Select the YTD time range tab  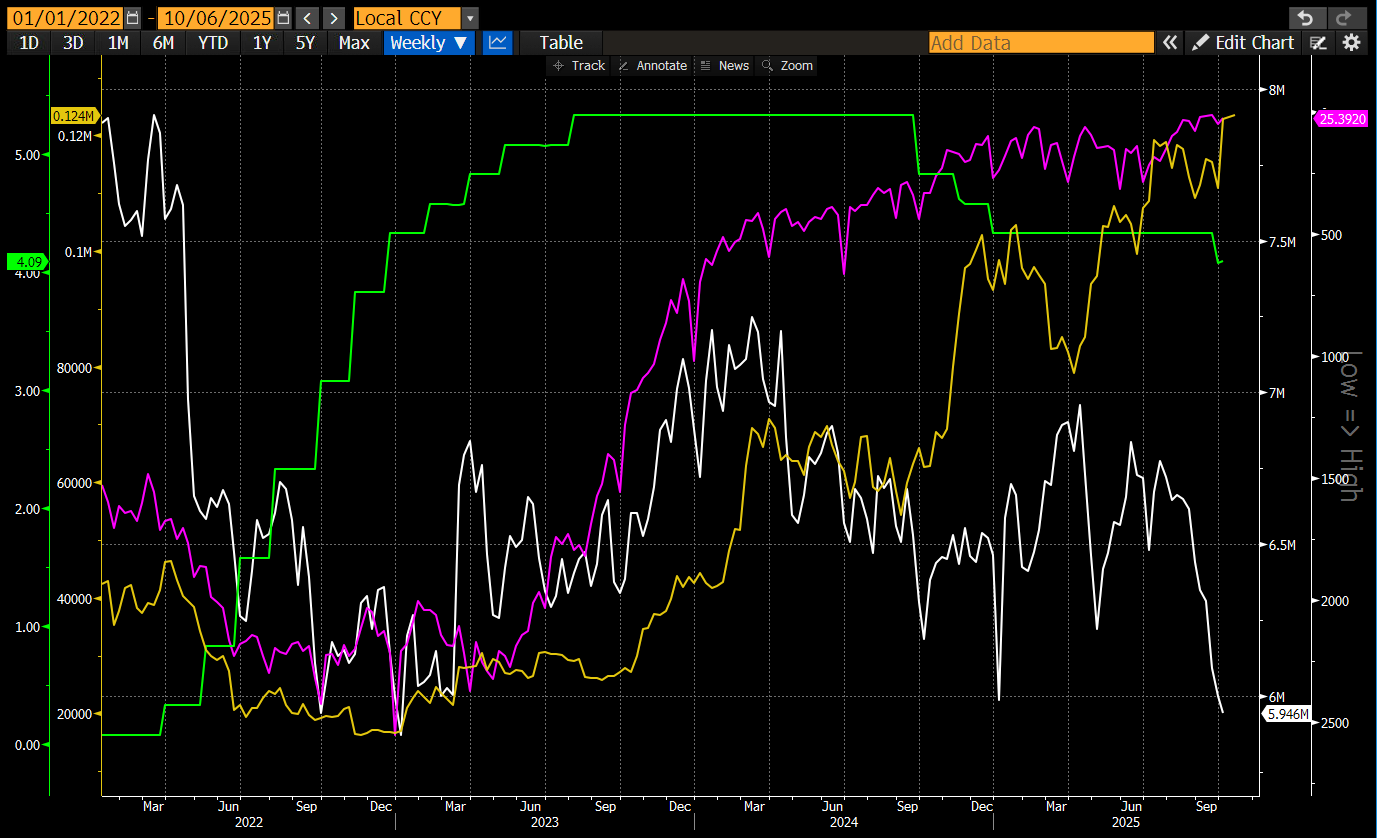[x=212, y=42]
